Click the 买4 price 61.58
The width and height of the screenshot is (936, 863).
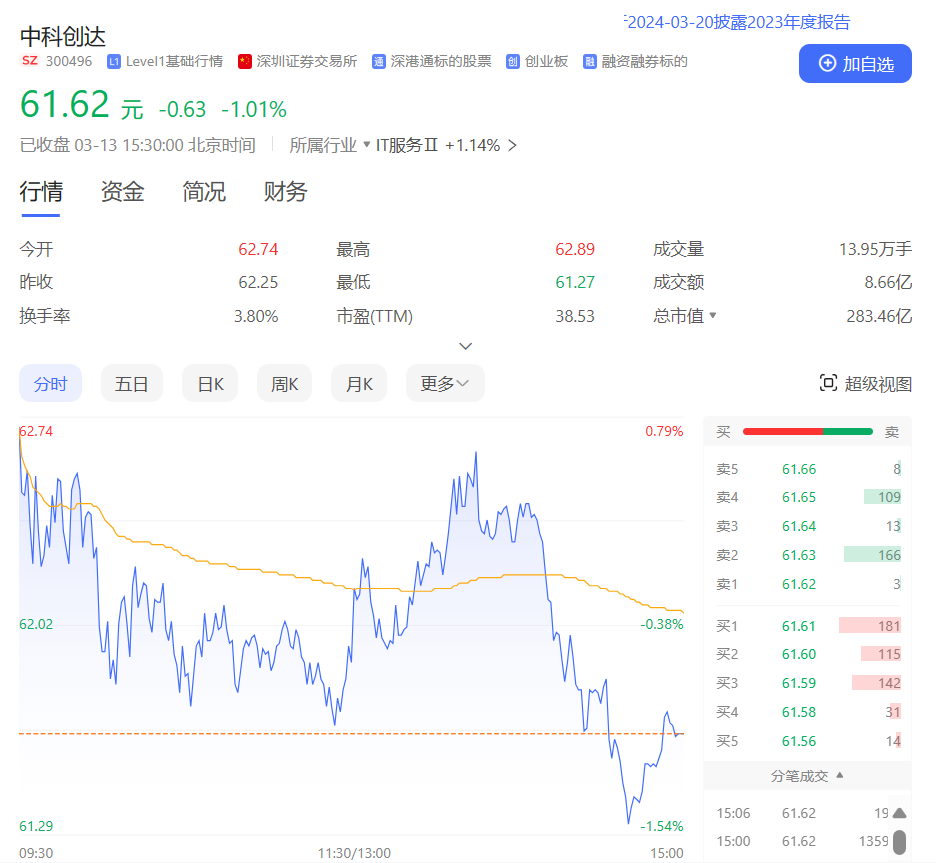tap(799, 712)
